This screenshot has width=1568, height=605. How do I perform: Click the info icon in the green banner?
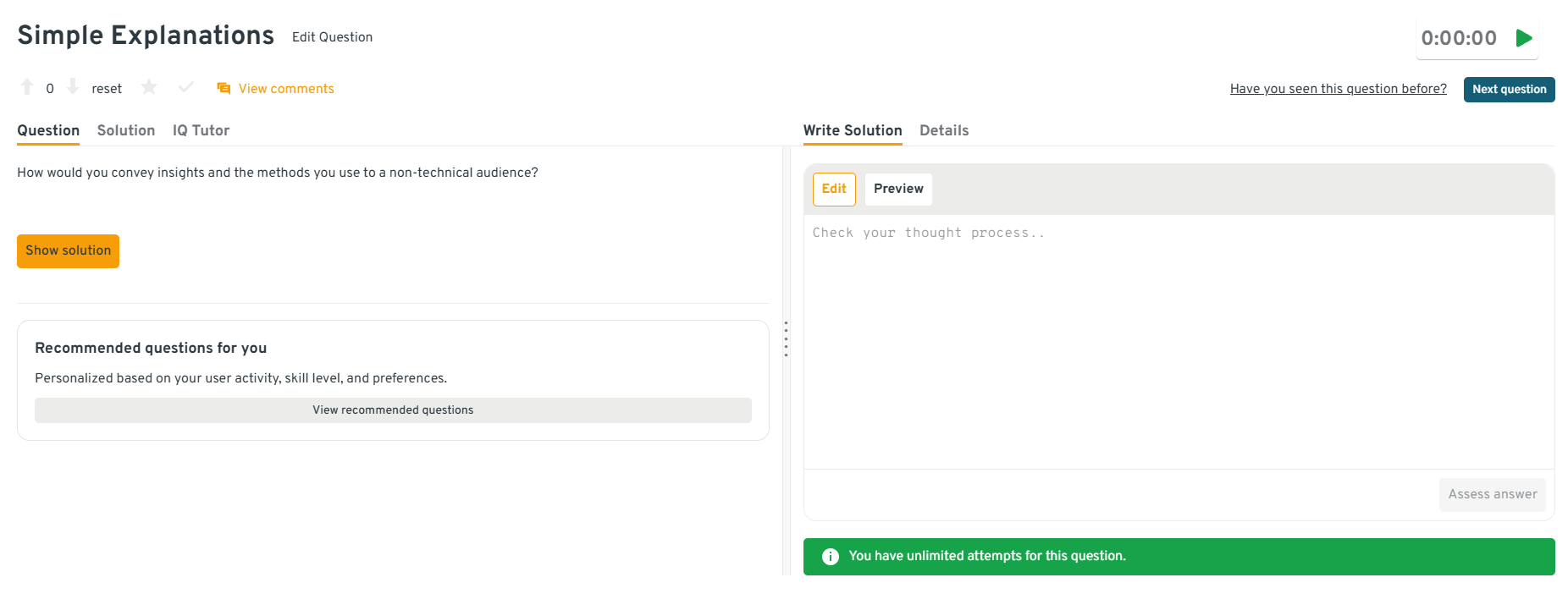(831, 557)
